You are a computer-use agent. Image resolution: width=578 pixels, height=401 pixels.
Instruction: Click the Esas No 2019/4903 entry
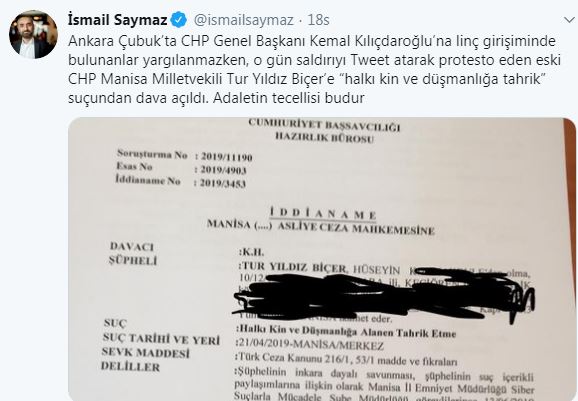pos(181,168)
